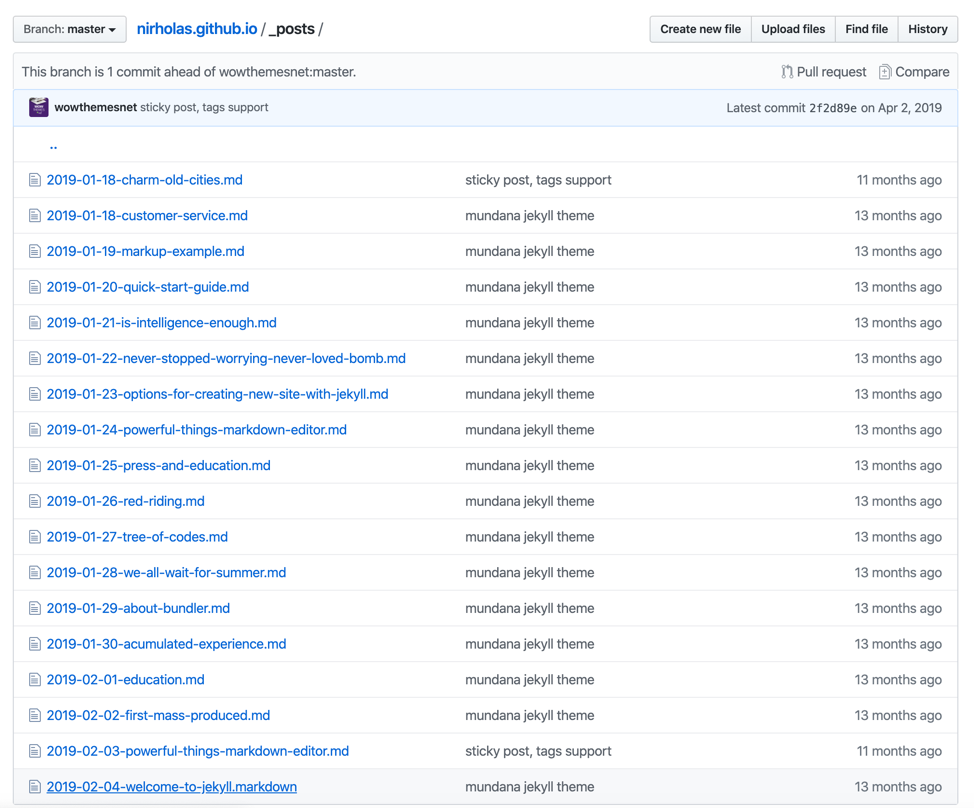Click file icon beside quick-start-guide.md
Image resolution: width=974 pixels, height=808 pixels.
pyautogui.click(x=35, y=287)
